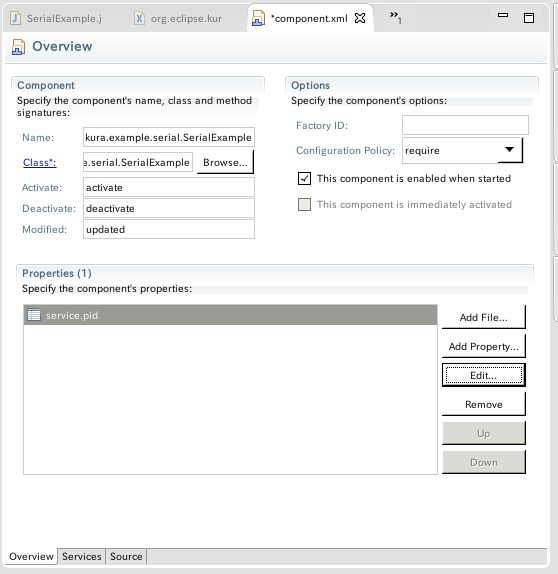Screen dimensions: 558x574
Task: Edit the Activate method field
Action: click(169, 187)
